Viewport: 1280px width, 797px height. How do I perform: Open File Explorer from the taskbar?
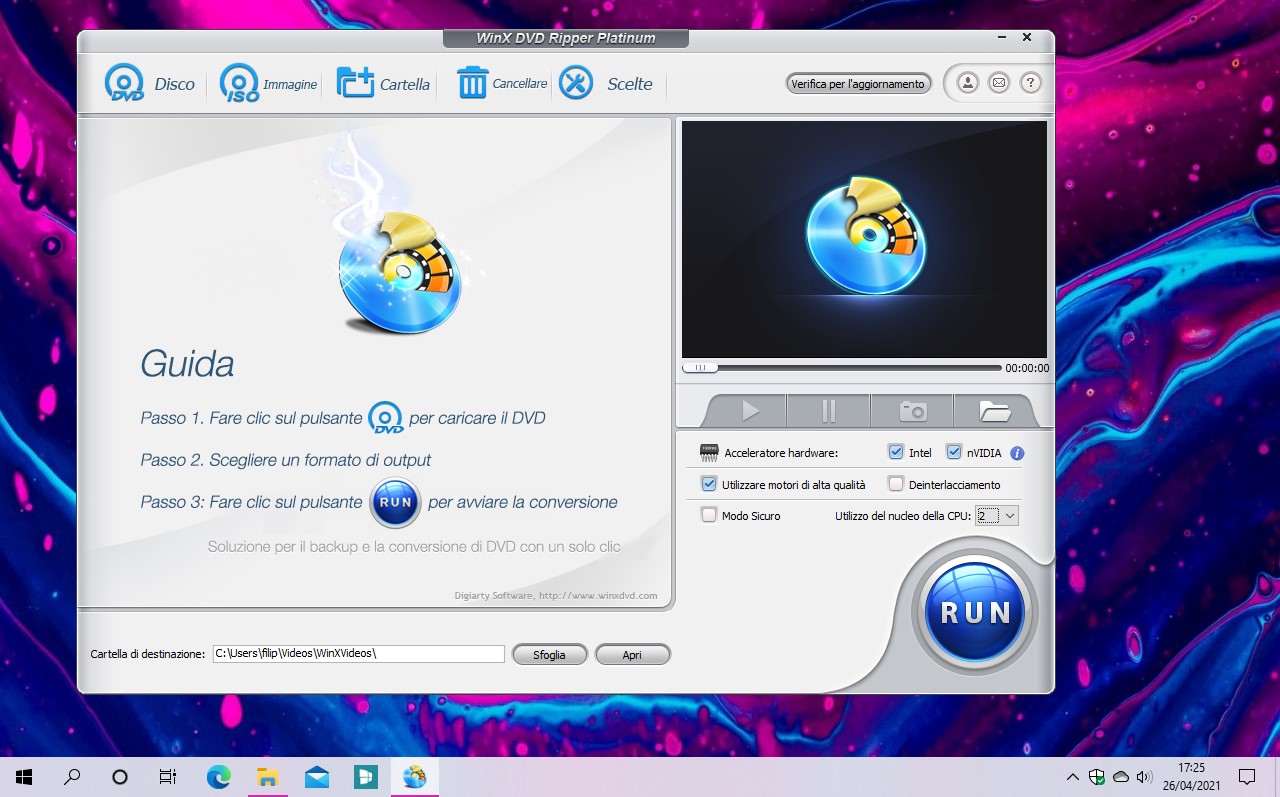tap(267, 776)
